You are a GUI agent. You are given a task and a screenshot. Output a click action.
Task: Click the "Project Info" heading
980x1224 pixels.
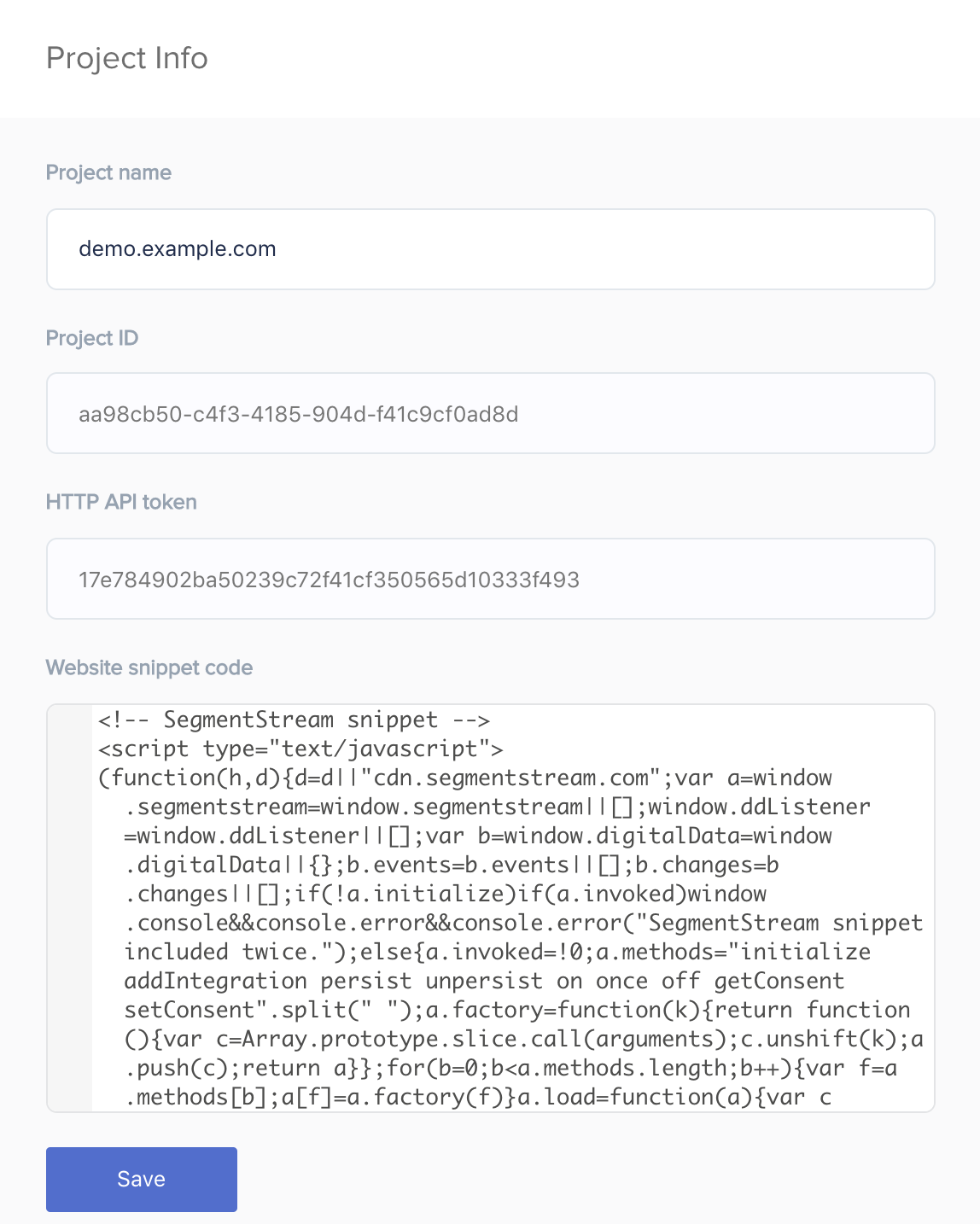coord(127,58)
